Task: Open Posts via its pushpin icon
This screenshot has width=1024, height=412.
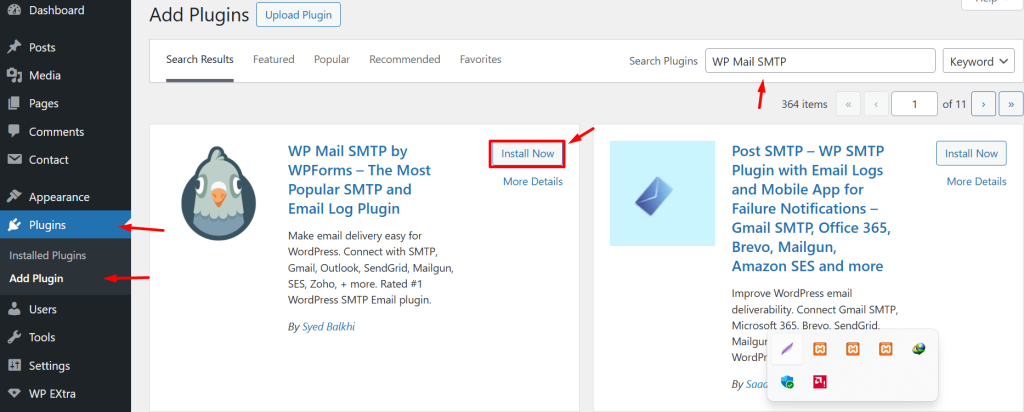Action: point(14,48)
